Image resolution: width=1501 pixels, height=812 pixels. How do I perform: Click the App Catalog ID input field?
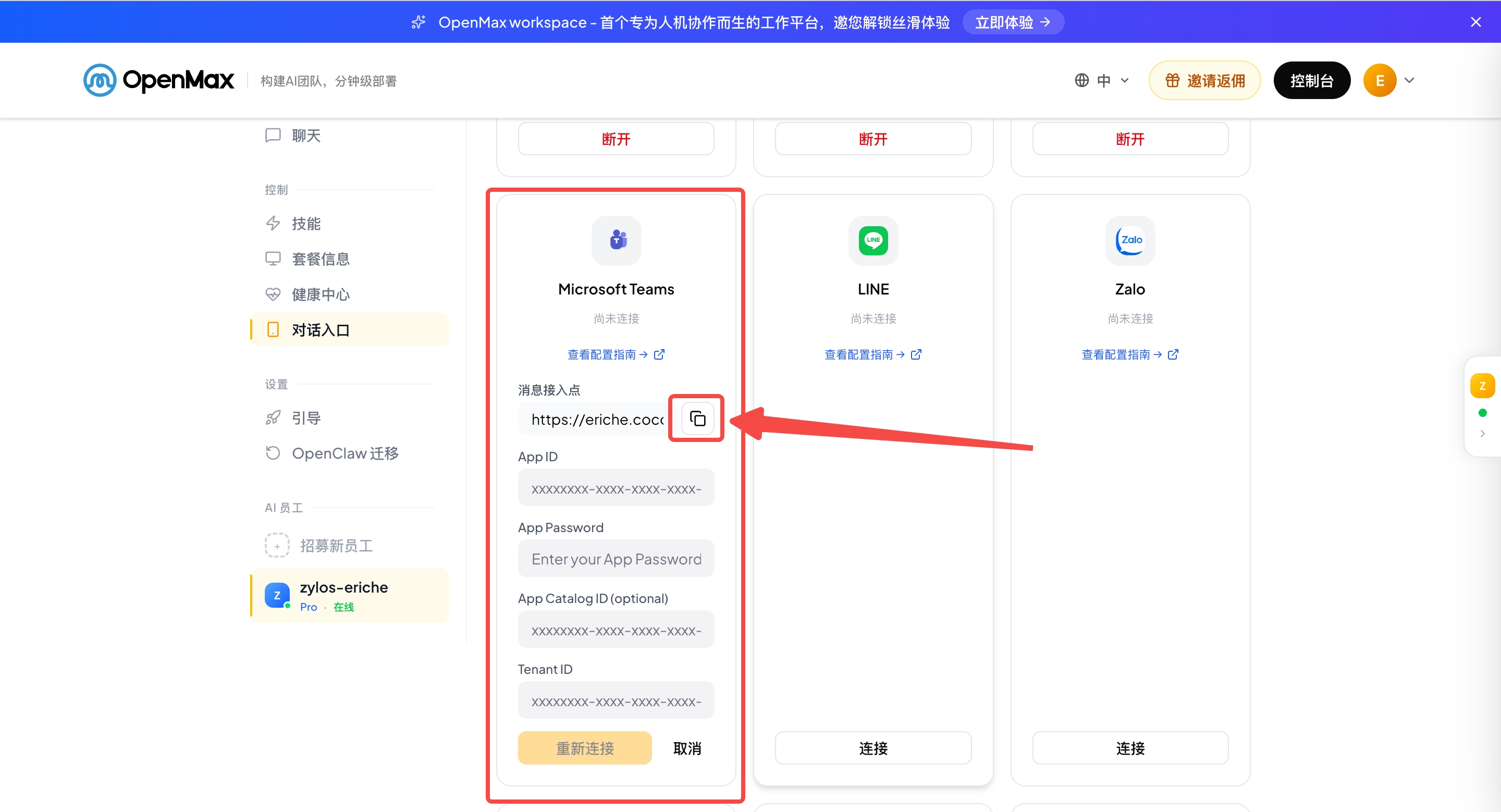click(x=616, y=630)
